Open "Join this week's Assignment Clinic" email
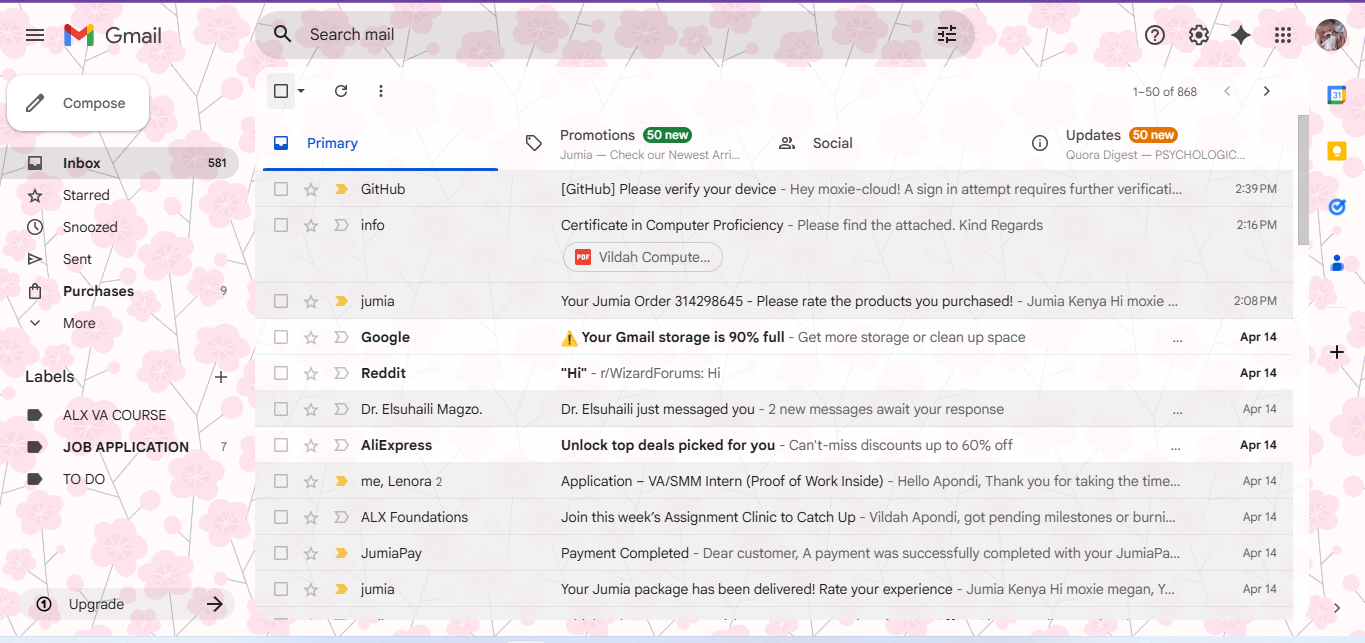The height and width of the screenshot is (643, 1365). 774,517
